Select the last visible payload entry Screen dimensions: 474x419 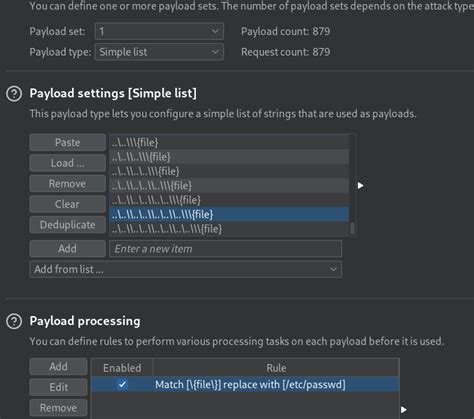229,229
